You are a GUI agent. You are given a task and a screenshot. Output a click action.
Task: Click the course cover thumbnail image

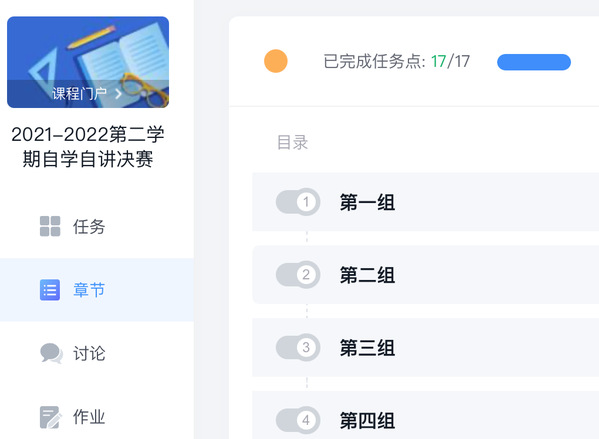pyautogui.click(x=88, y=62)
